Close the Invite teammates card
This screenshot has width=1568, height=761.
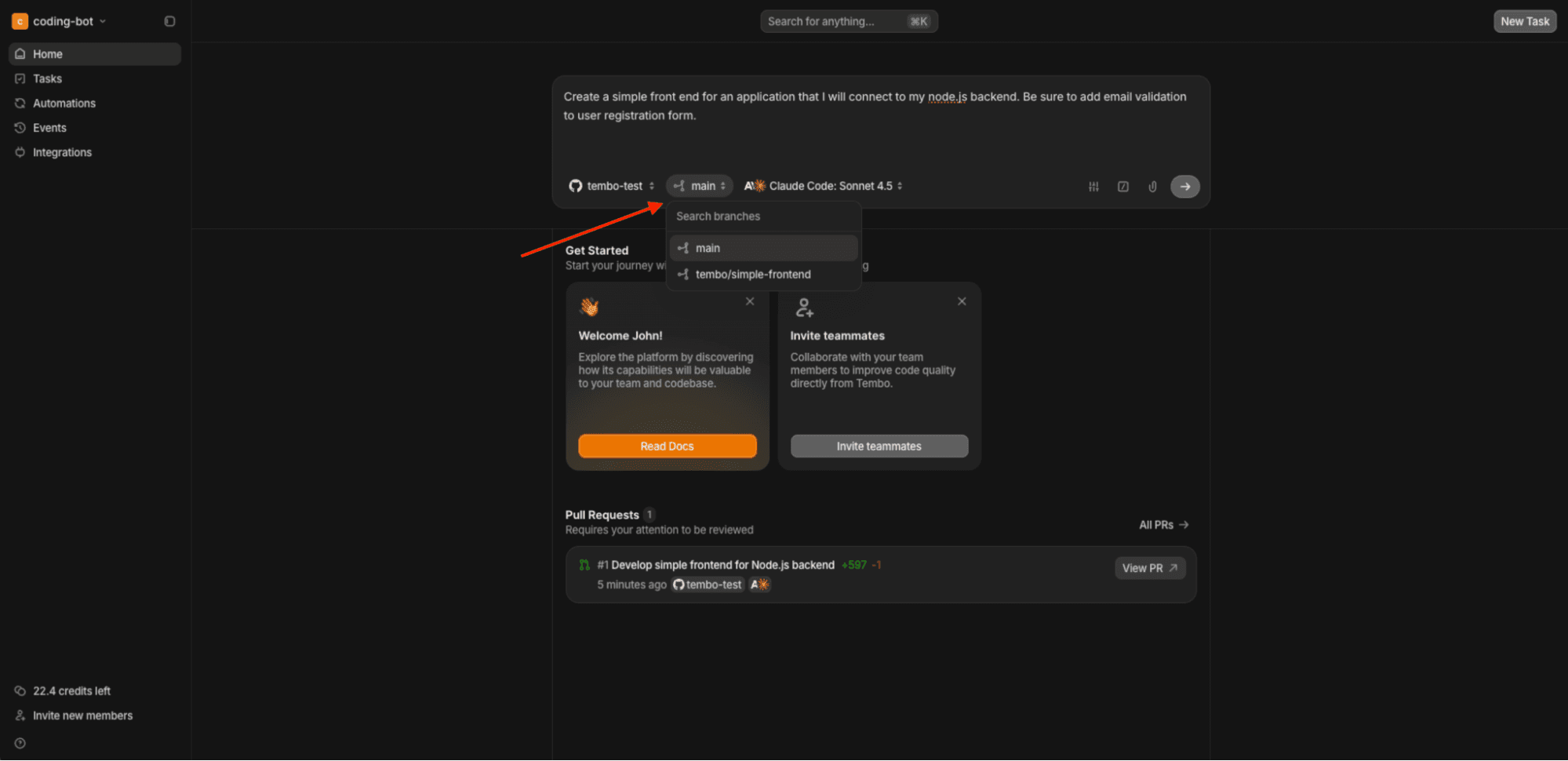pyautogui.click(x=962, y=301)
